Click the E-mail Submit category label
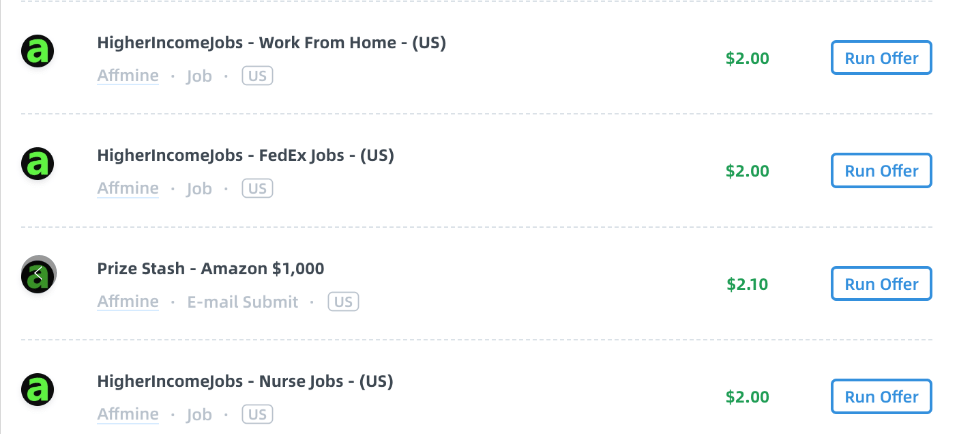The image size is (959, 434). [242, 302]
